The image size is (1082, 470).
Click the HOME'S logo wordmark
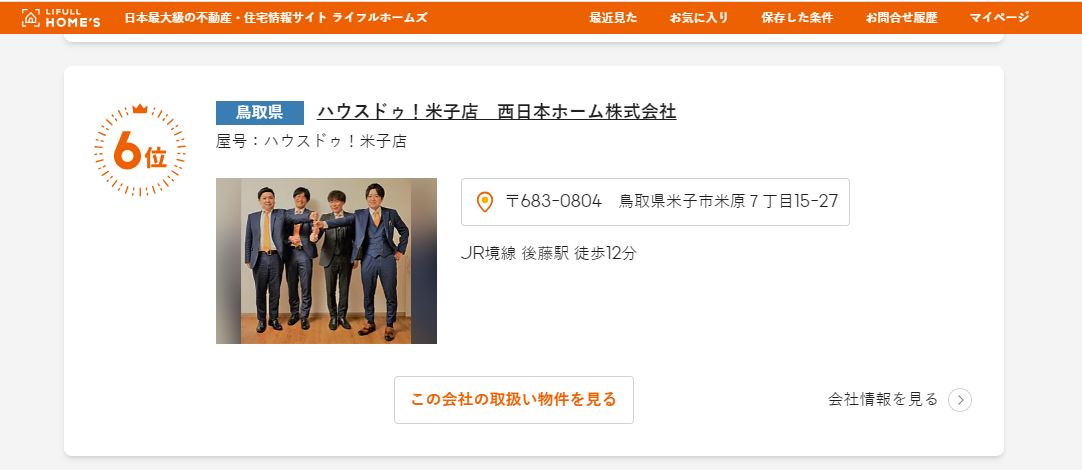[x=72, y=21]
